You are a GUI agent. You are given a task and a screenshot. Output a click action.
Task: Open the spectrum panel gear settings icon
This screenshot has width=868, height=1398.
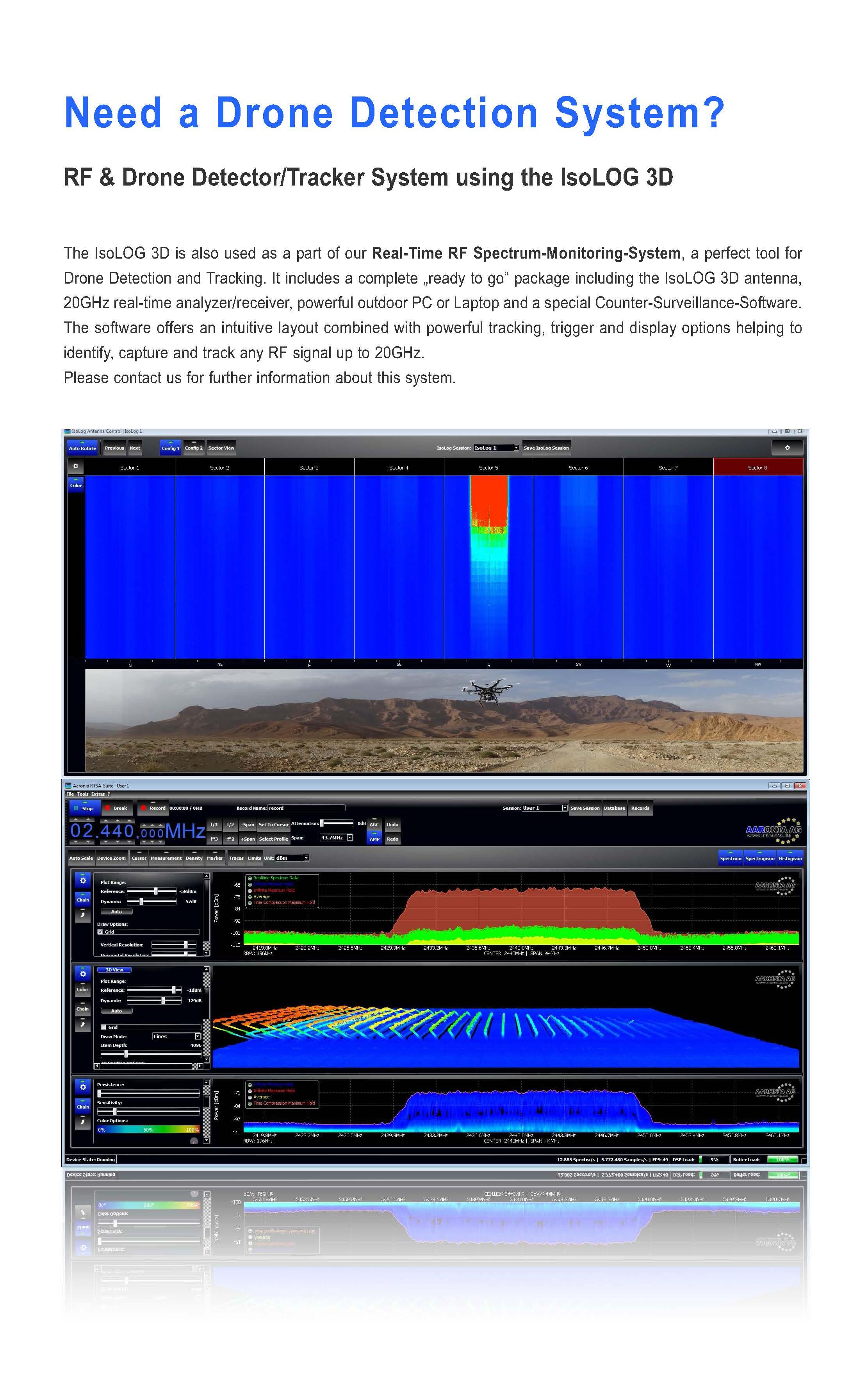[x=83, y=880]
